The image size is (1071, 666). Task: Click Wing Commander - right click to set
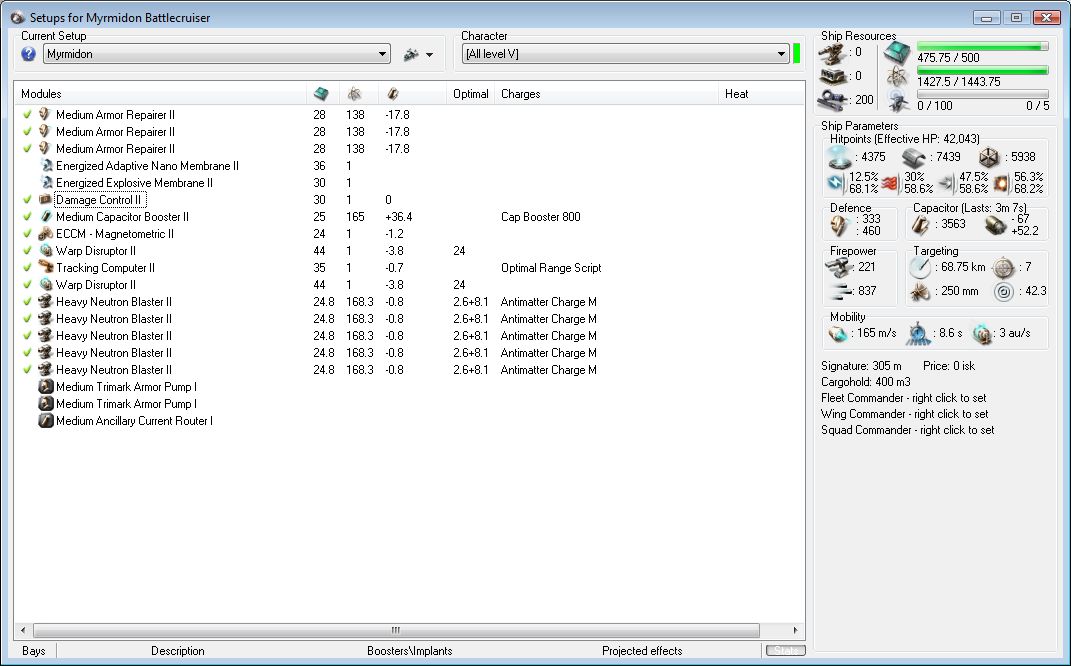click(904, 413)
